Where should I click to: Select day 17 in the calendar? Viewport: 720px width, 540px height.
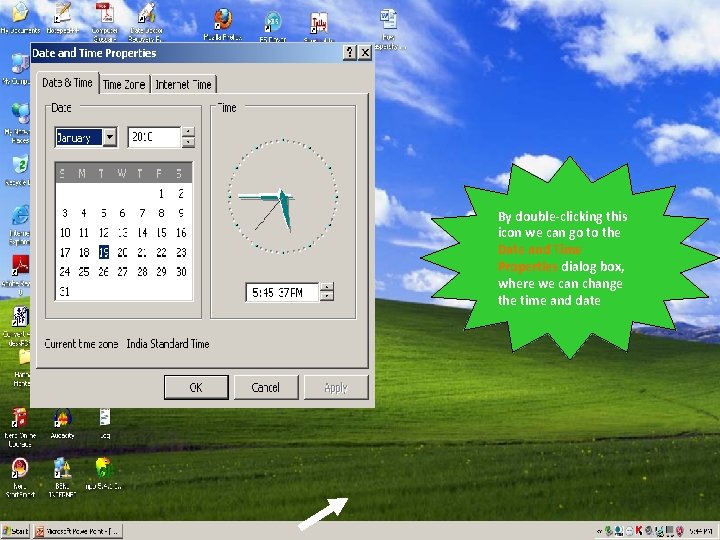click(x=65, y=252)
